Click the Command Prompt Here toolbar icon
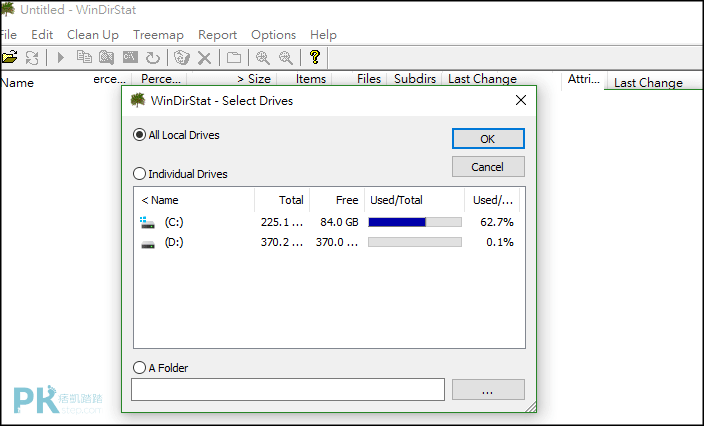This screenshot has width=704, height=426. [130, 57]
